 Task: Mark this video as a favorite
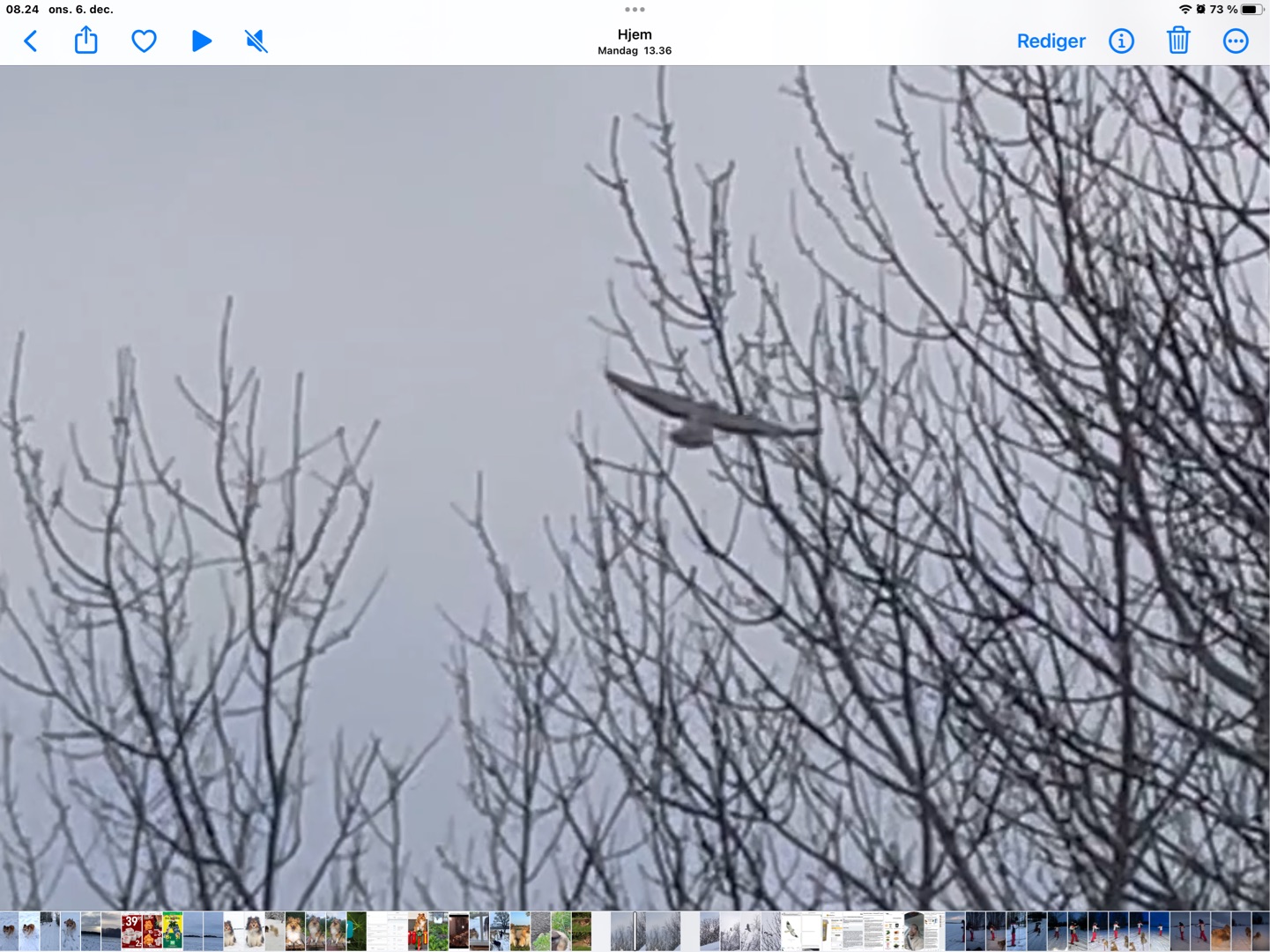144,41
